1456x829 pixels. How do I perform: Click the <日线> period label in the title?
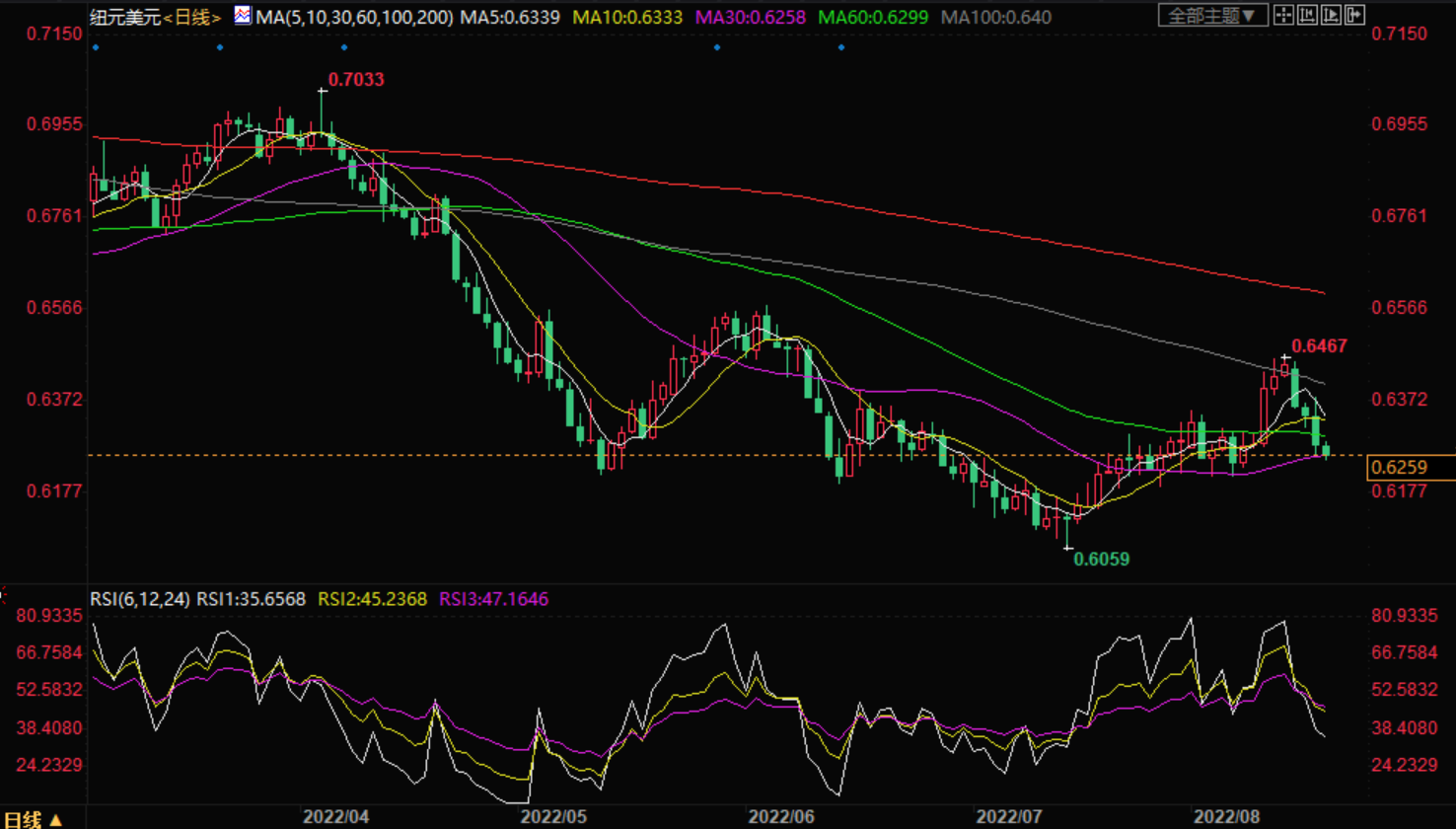(x=192, y=17)
